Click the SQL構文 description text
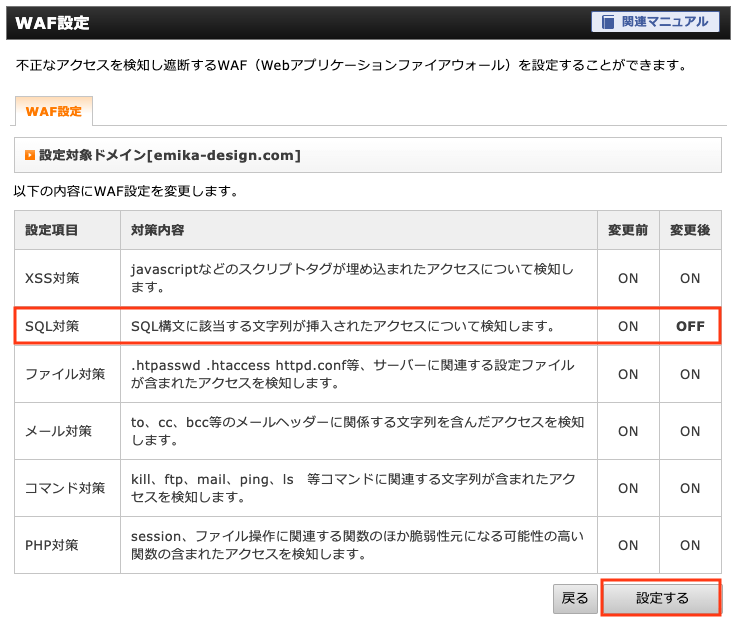This screenshot has height=623, width=739. [343, 326]
